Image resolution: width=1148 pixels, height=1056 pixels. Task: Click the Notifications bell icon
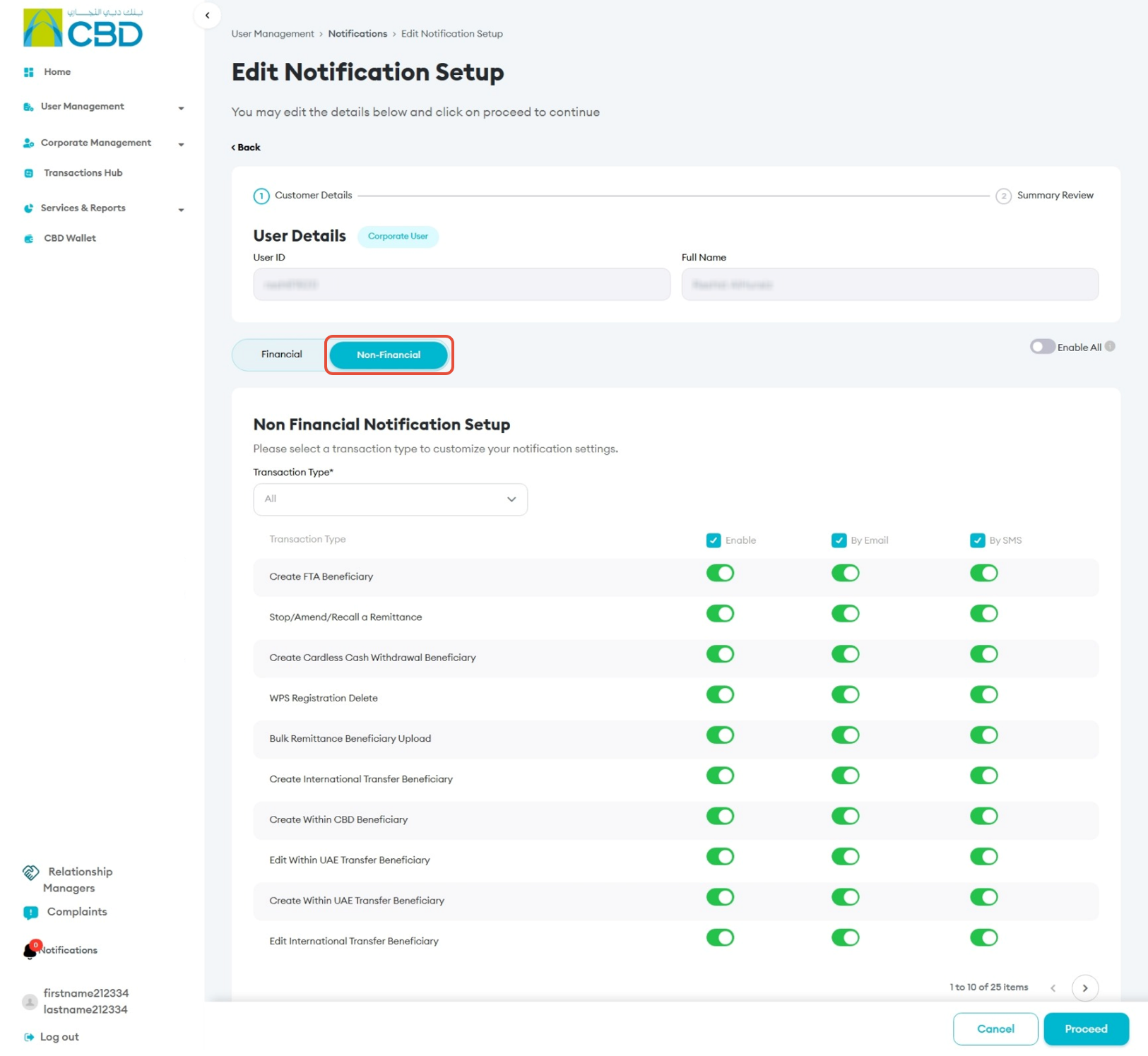pyautogui.click(x=30, y=951)
